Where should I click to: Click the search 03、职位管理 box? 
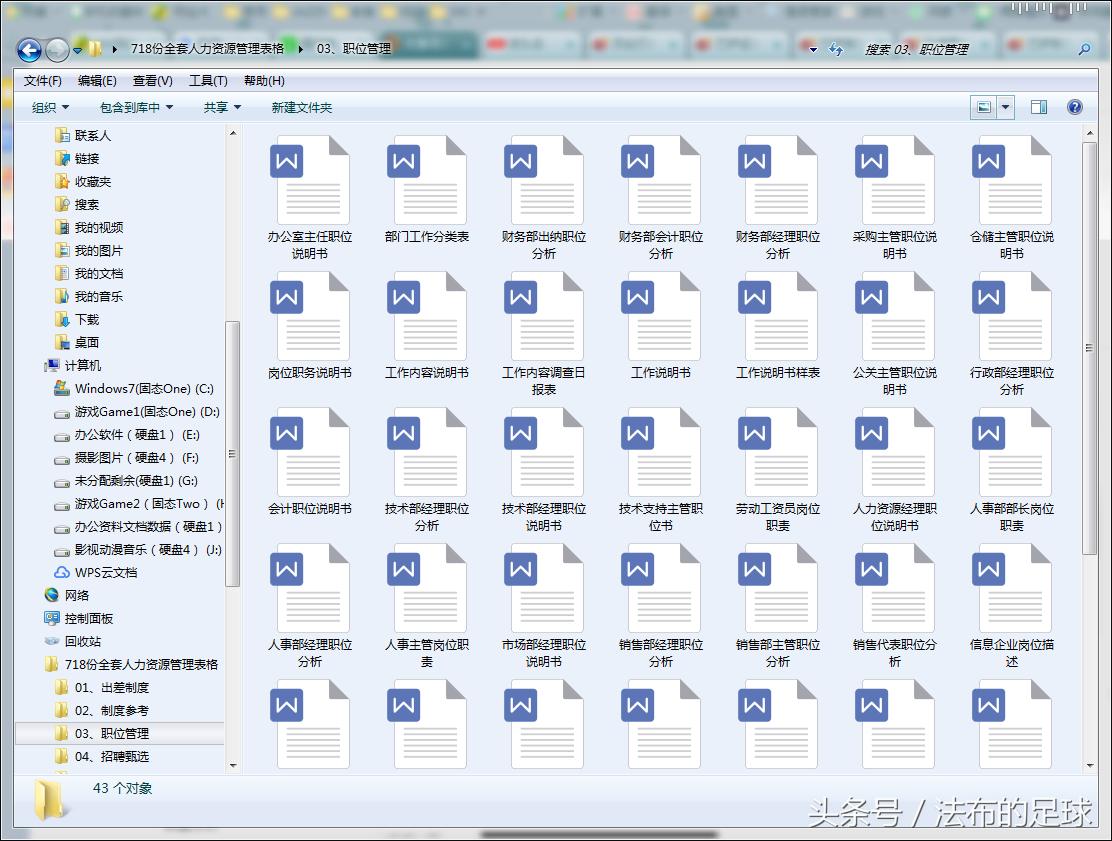pyautogui.click(x=960, y=49)
